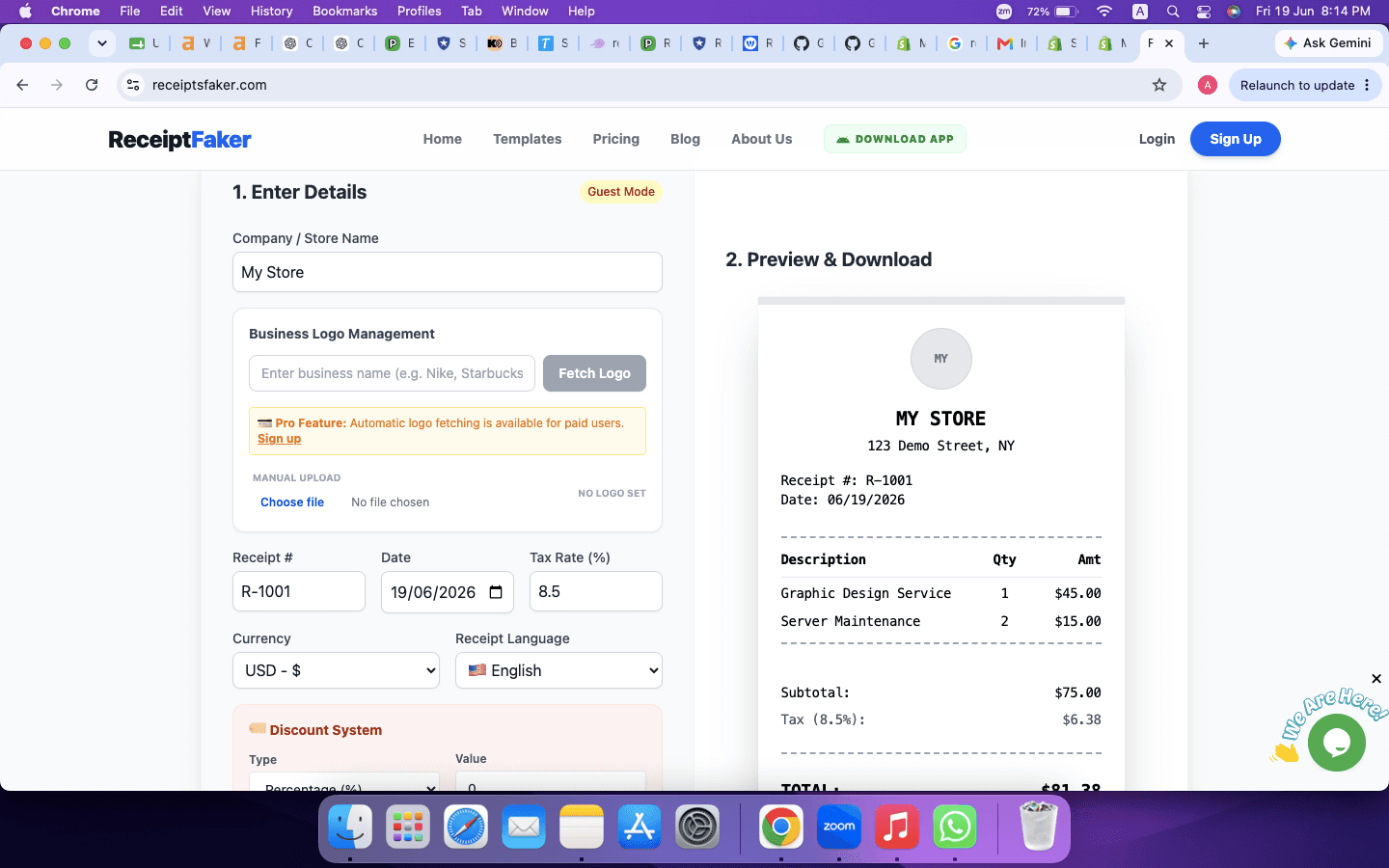
Task: Reload the page with the refresh icon
Action: (x=92, y=85)
